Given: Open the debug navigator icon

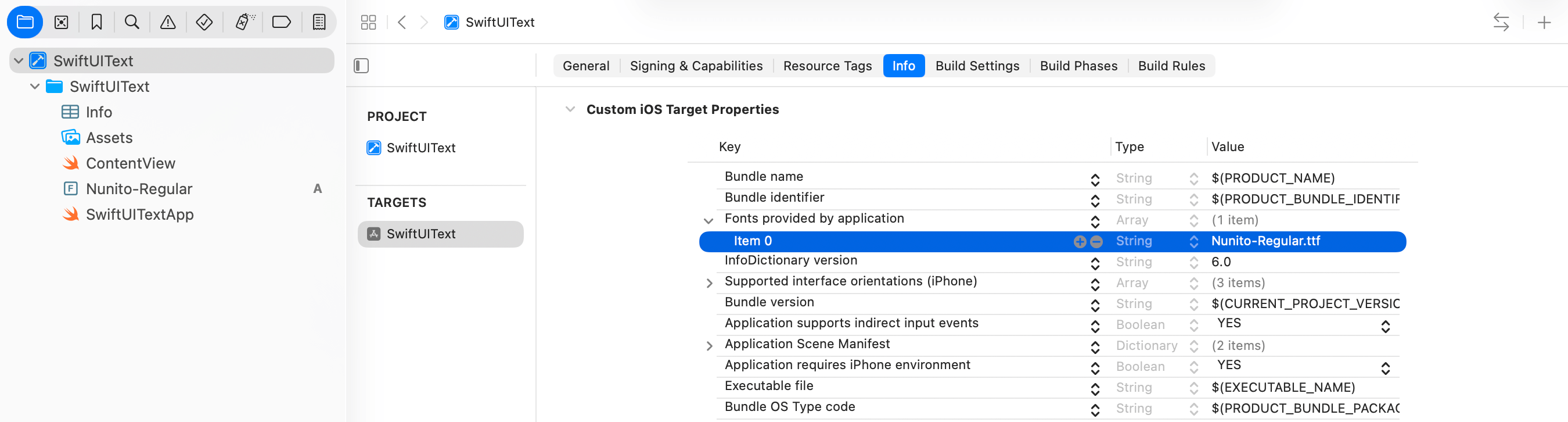Looking at the screenshot, I should (244, 23).
